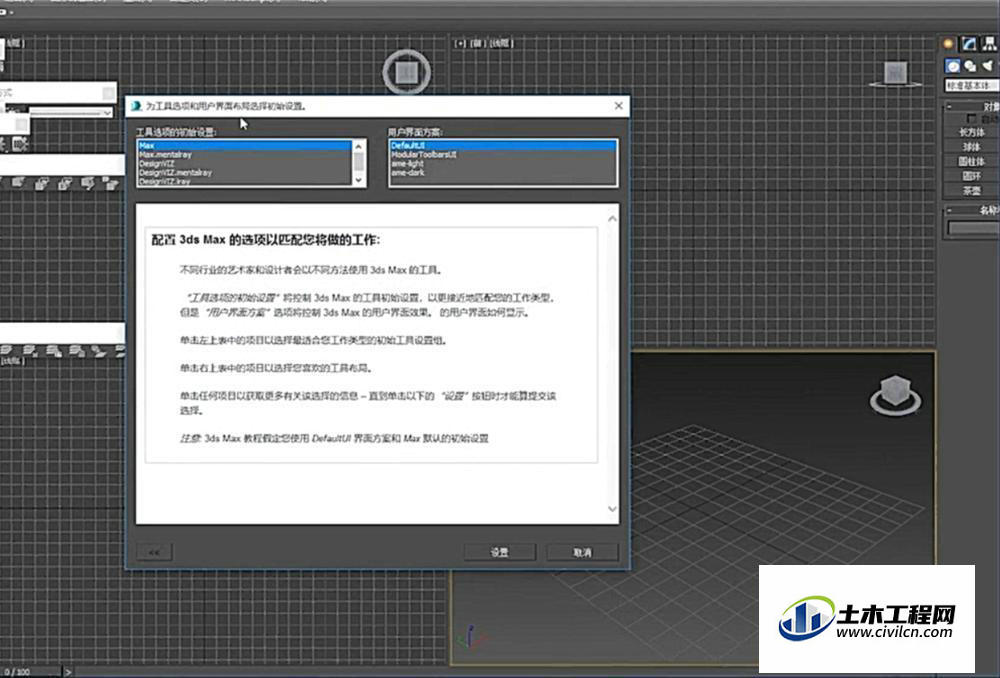1000x678 pixels.
Task: Click the 茶壶 (Teapot) button
Action: (971, 191)
